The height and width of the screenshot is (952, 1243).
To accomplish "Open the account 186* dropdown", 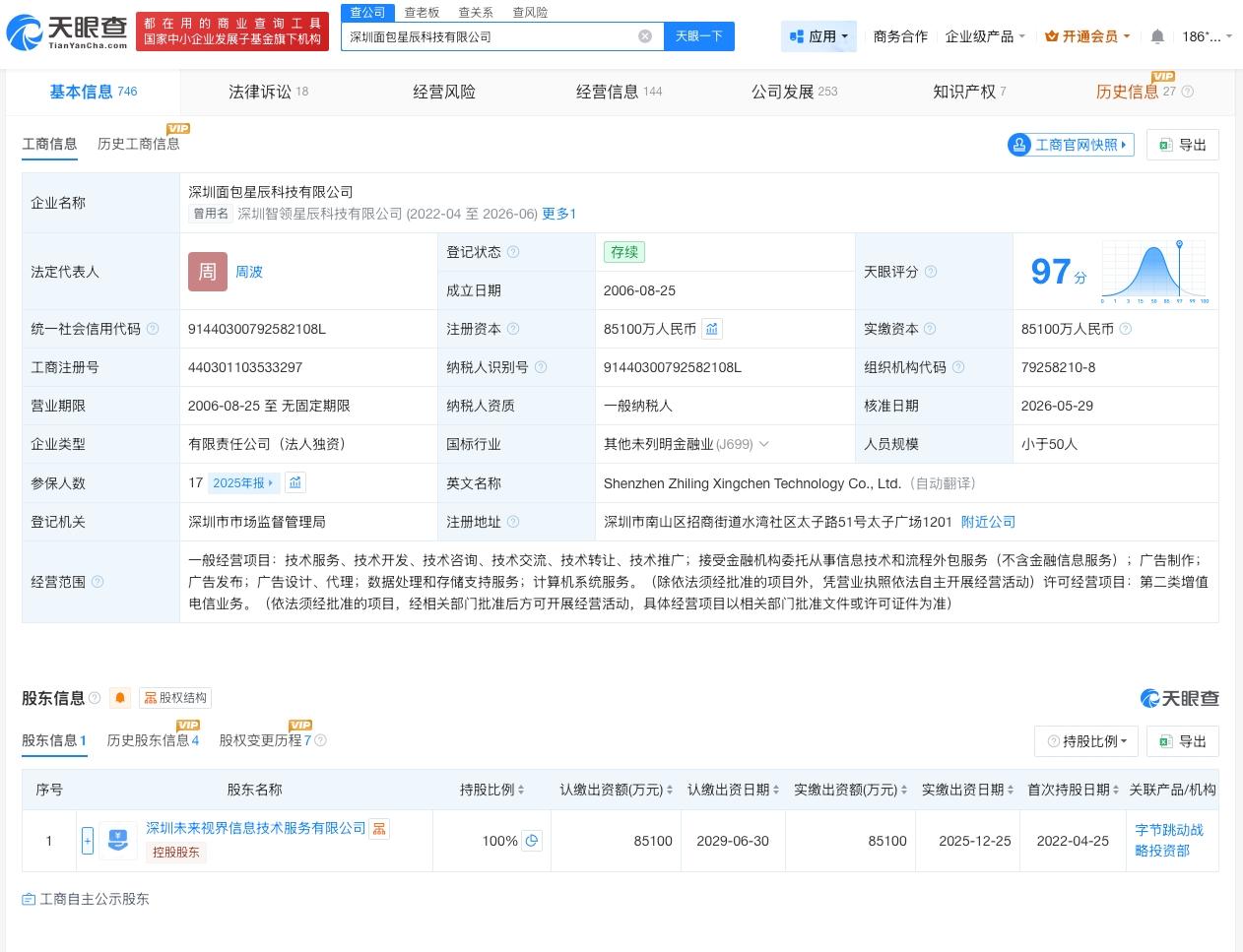I will [1207, 36].
